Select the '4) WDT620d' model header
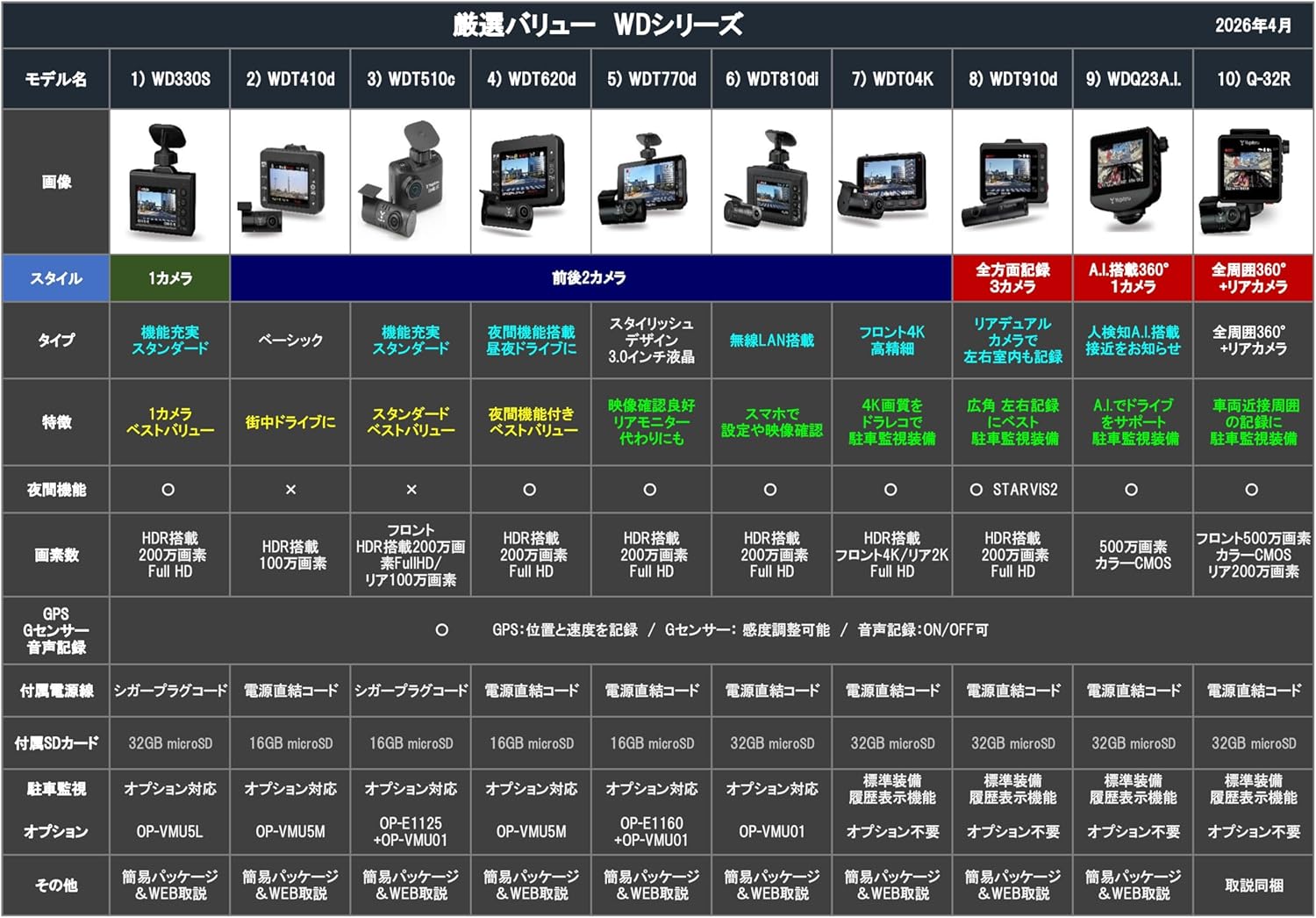The height and width of the screenshot is (918, 1316). pos(531,79)
